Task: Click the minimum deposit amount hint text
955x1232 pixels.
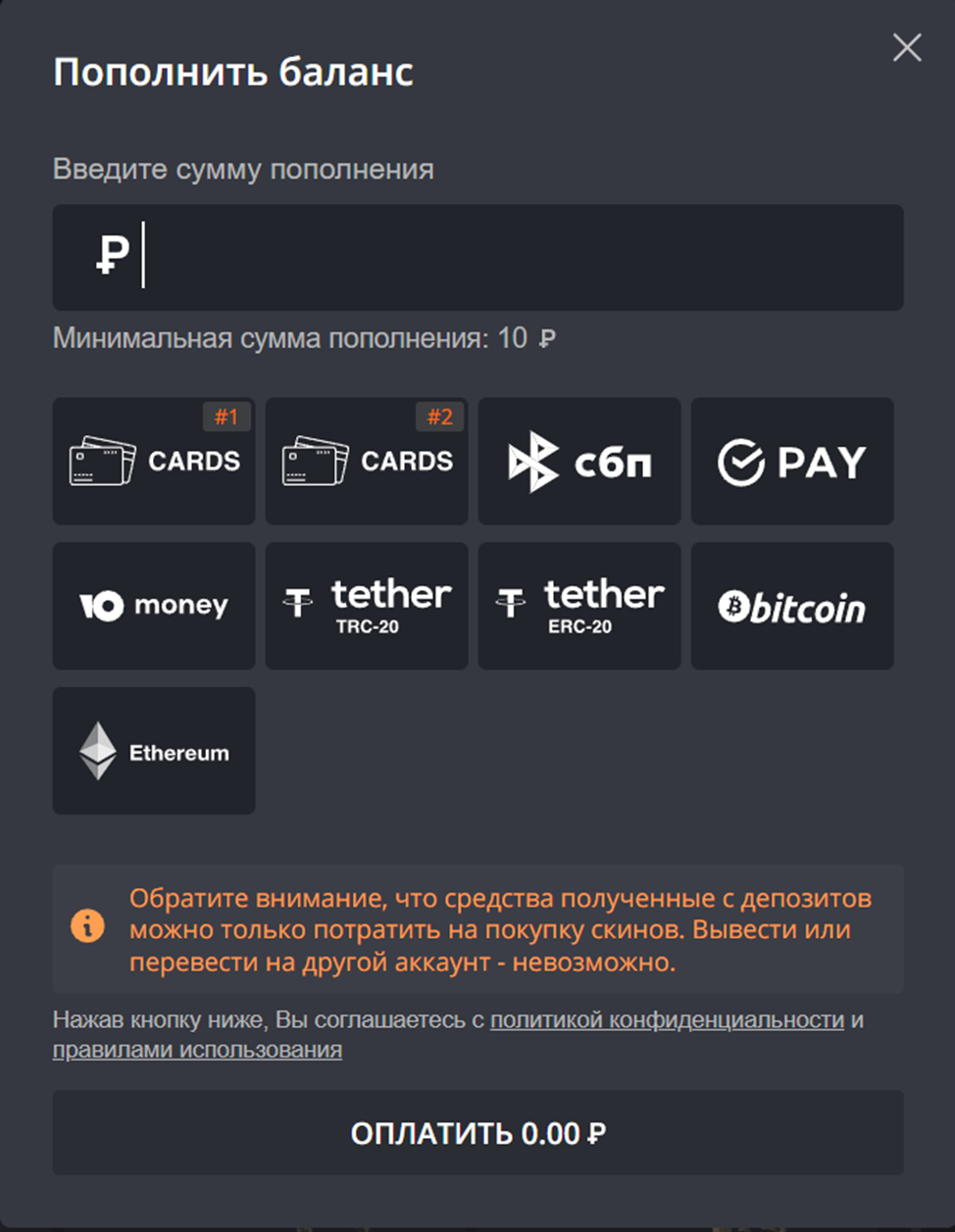Action: point(304,339)
